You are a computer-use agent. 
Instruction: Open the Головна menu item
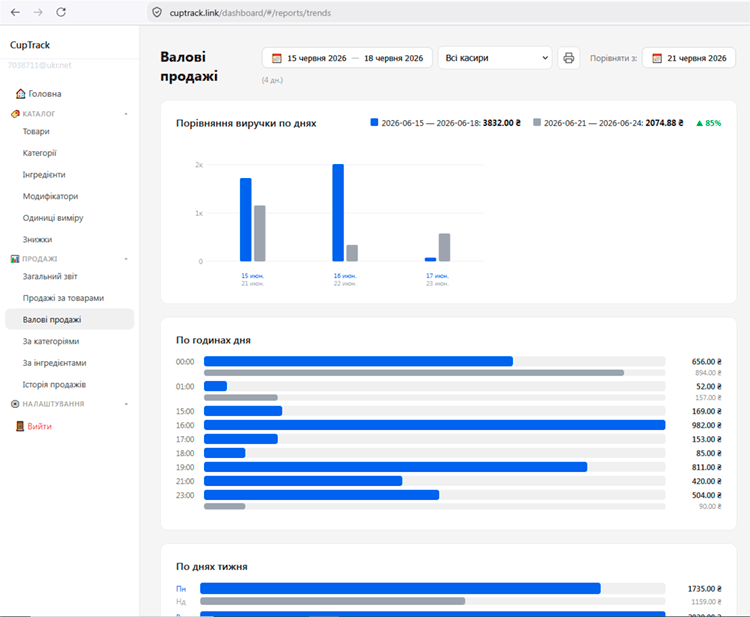click(44, 94)
